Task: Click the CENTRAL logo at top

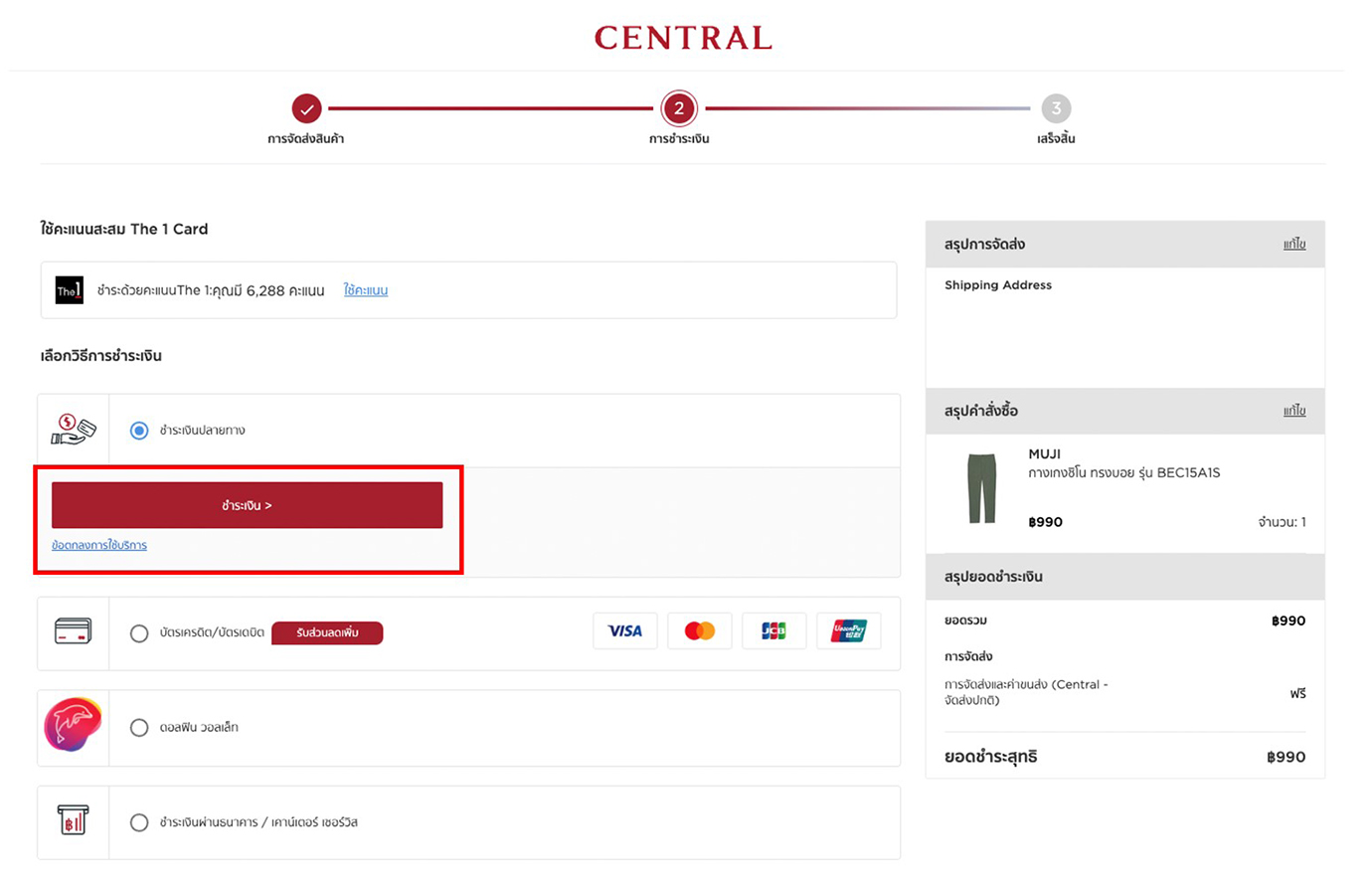Action: [683, 38]
